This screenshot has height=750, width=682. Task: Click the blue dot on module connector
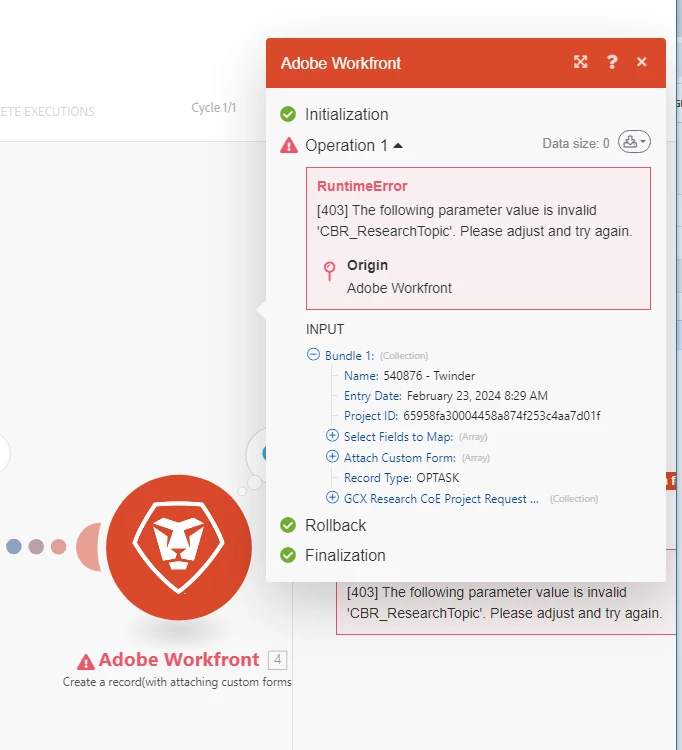14,546
